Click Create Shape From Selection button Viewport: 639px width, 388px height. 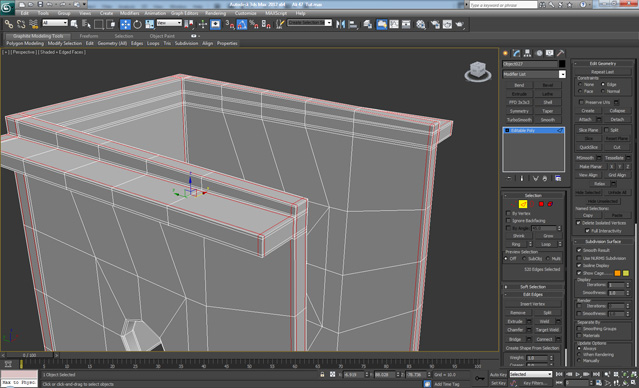click(x=532, y=348)
